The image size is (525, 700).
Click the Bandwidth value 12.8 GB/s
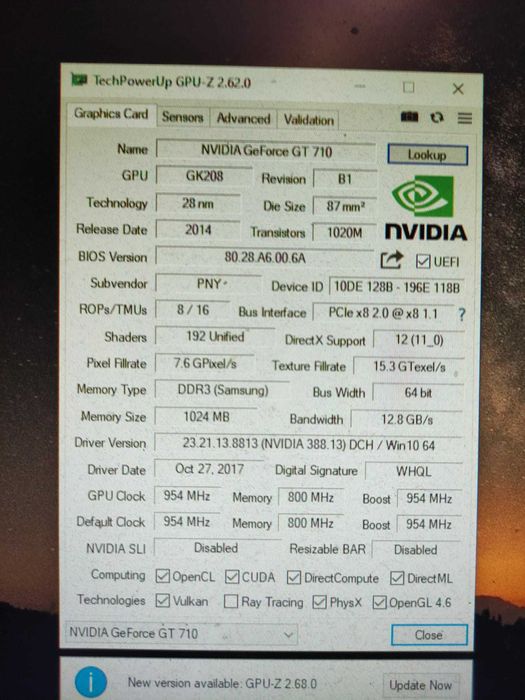click(x=407, y=420)
